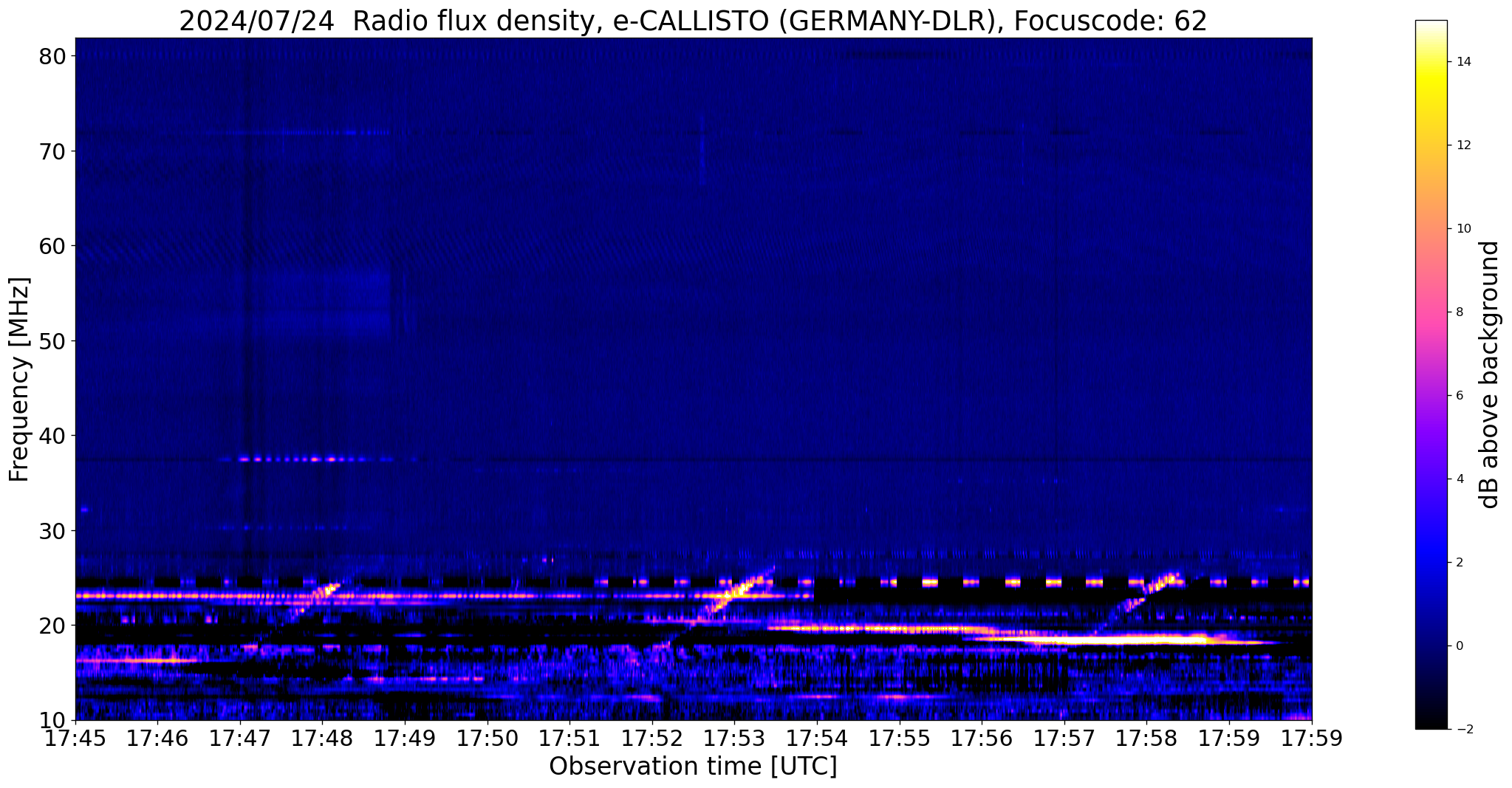Click the 50 tick on the frequency axis
The image size is (1512, 788).
point(54,341)
